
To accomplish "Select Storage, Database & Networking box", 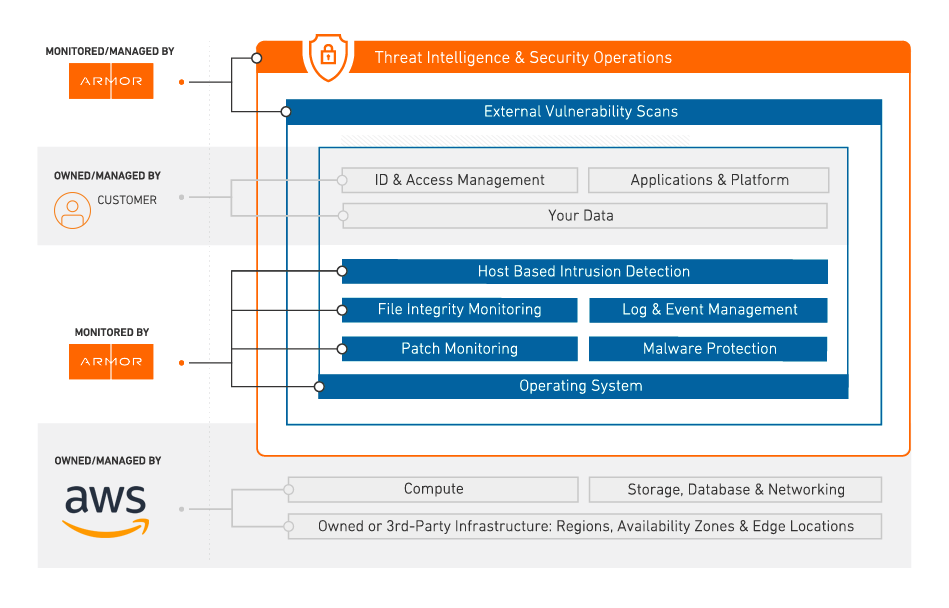I will point(735,489).
